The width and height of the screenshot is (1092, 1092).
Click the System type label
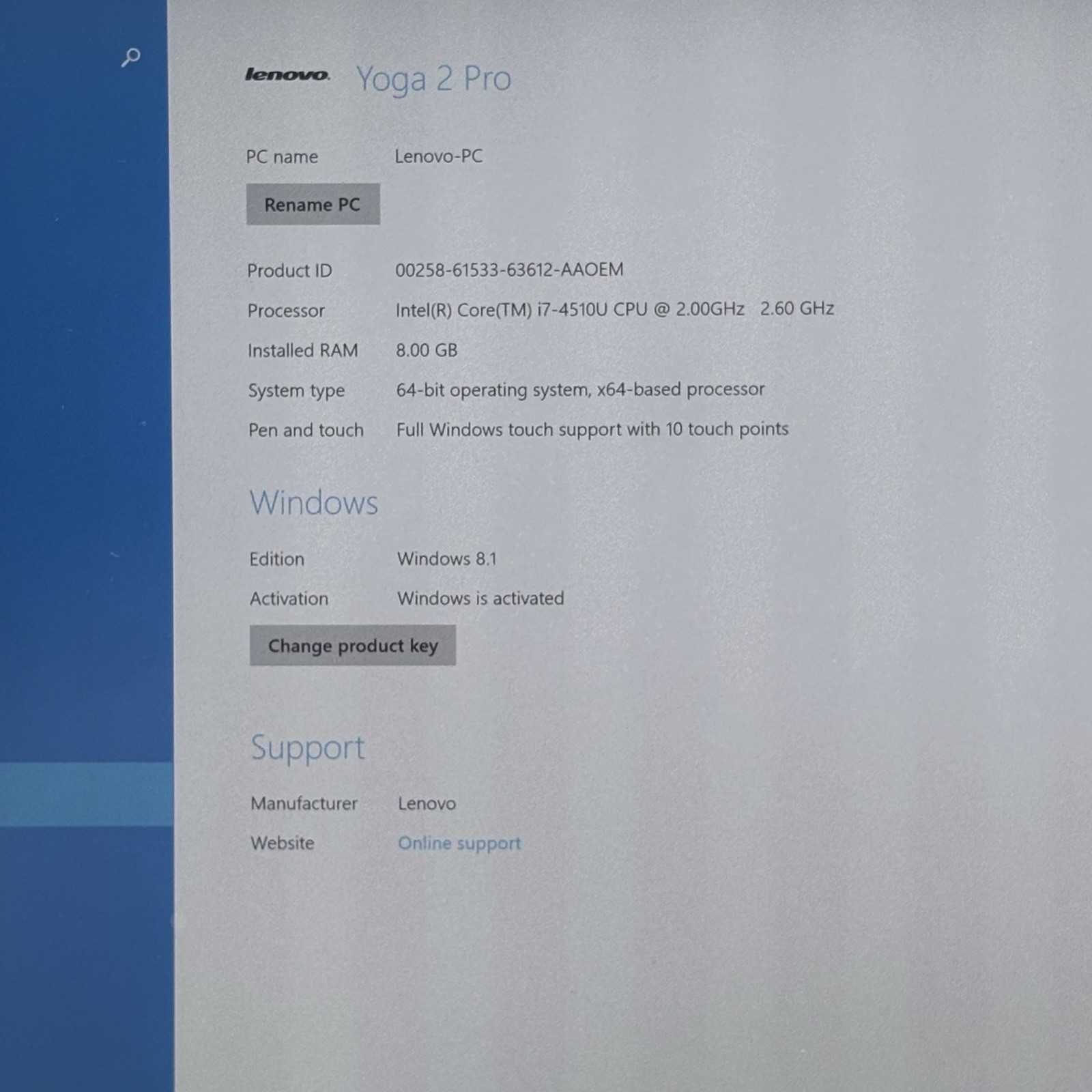pos(296,391)
